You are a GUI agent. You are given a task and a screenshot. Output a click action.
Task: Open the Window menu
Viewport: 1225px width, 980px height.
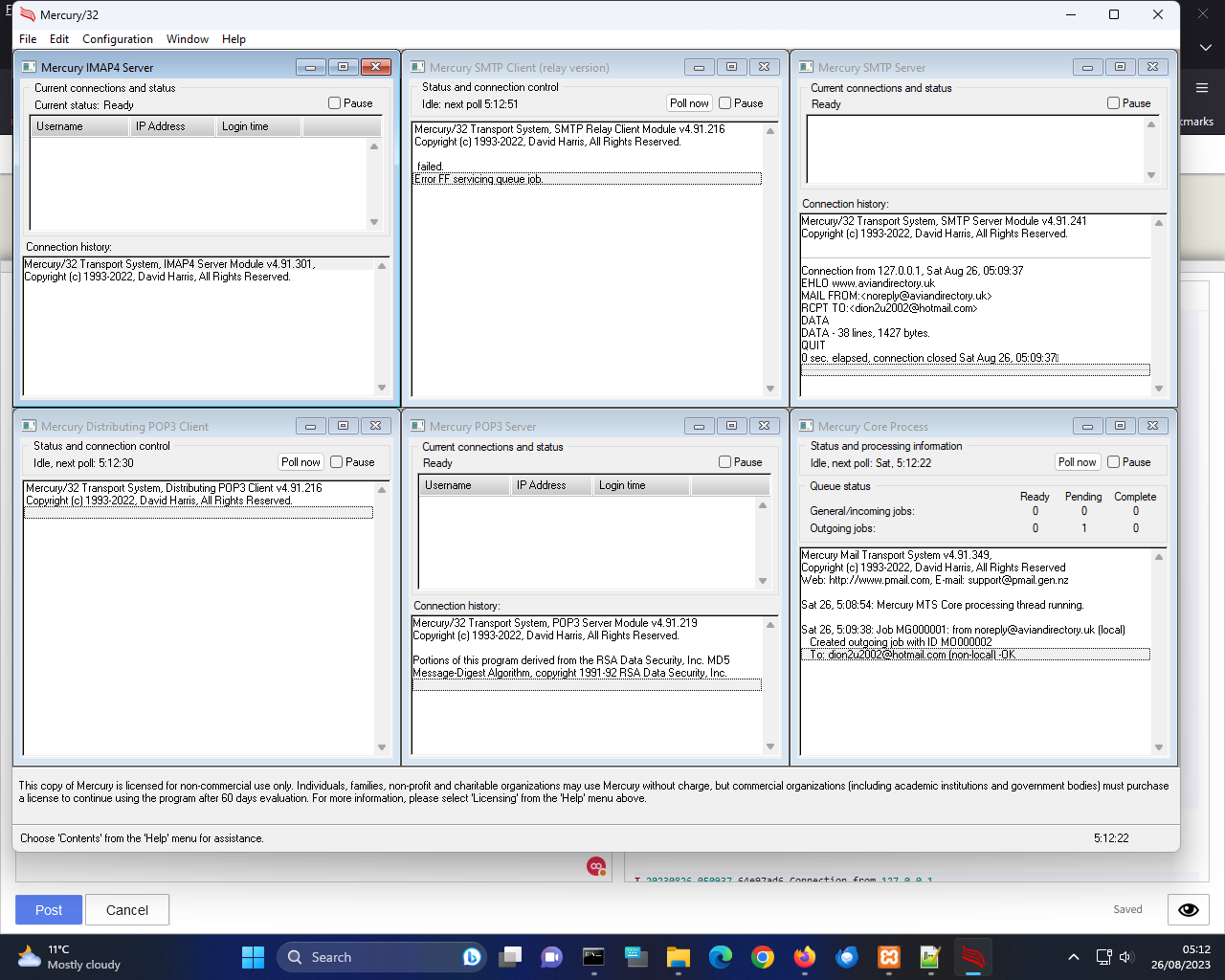pos(187,39)
